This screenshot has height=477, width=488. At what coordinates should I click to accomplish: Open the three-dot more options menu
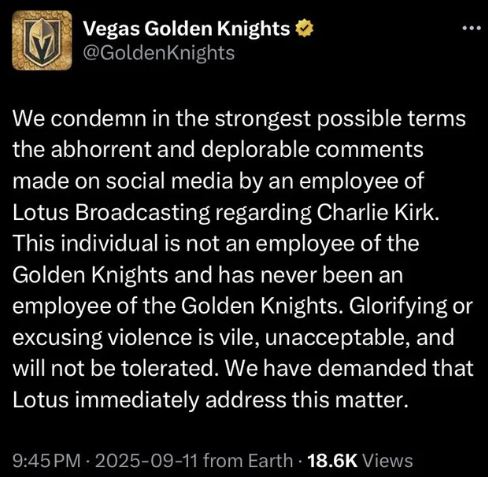click(x=472, y=28)
